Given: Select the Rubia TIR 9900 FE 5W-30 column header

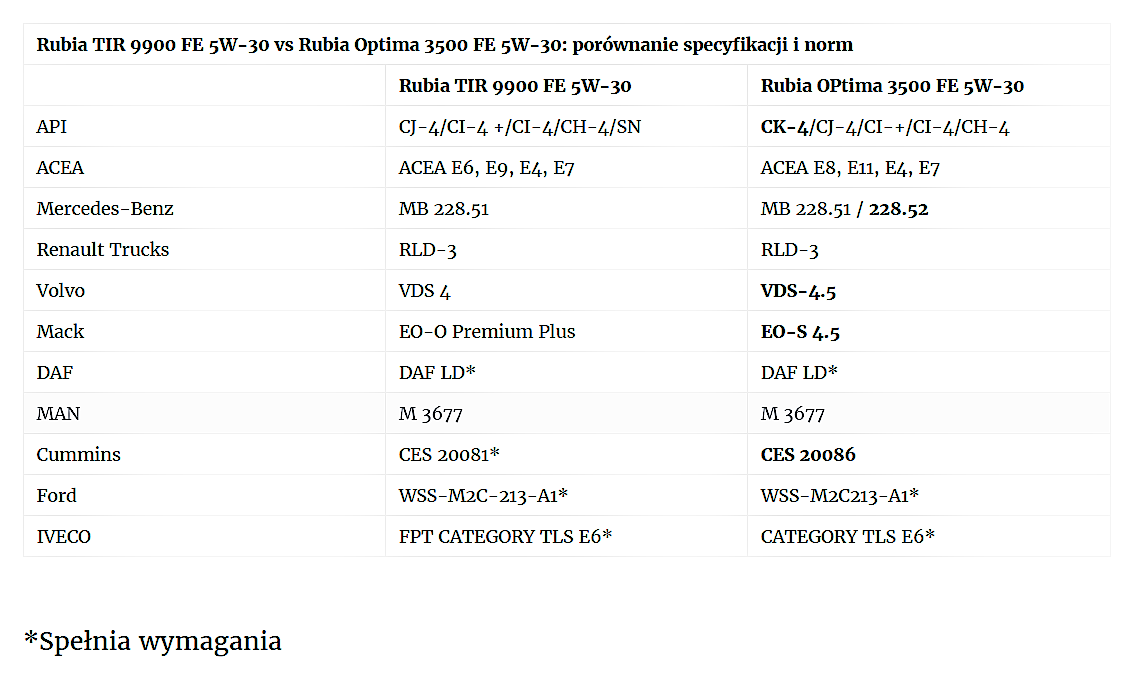Looking at the screenshot, I should coord(515,86).
